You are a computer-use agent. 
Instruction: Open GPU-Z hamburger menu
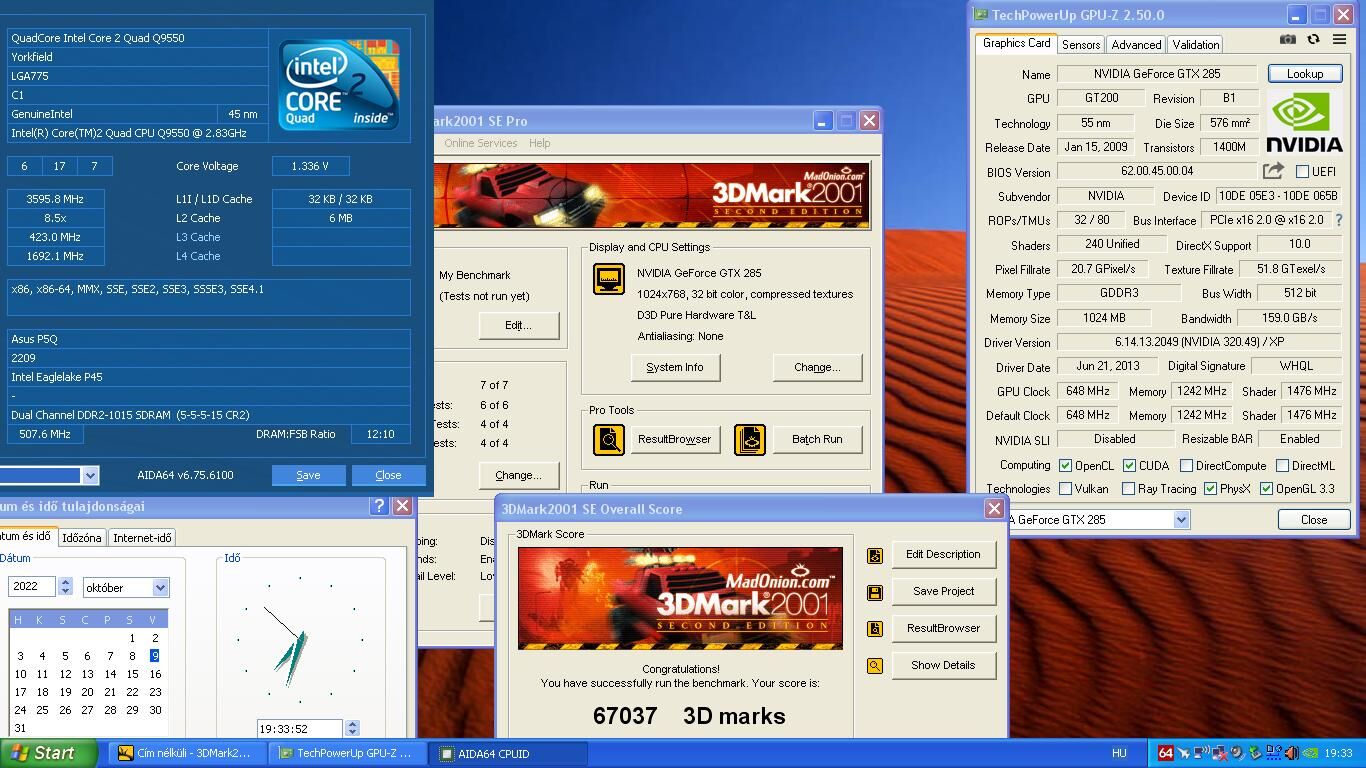coord(1339,39)
